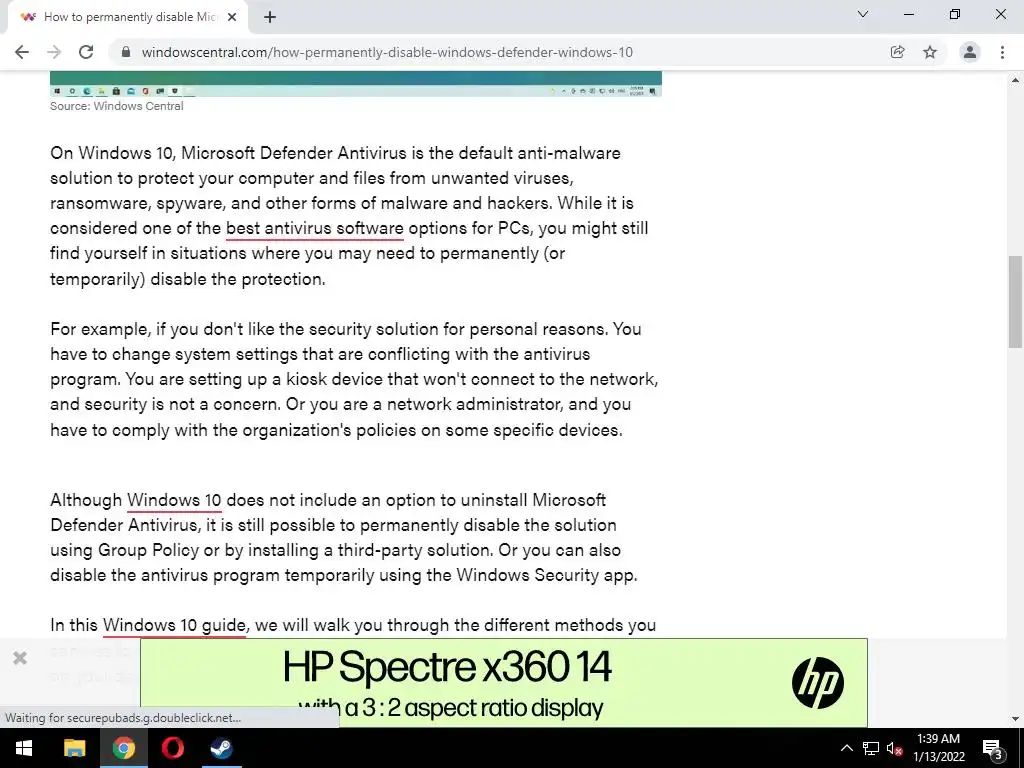Click the page's vertical scrollbar thumb
1024x768 pixels.
click(1015, 302)
